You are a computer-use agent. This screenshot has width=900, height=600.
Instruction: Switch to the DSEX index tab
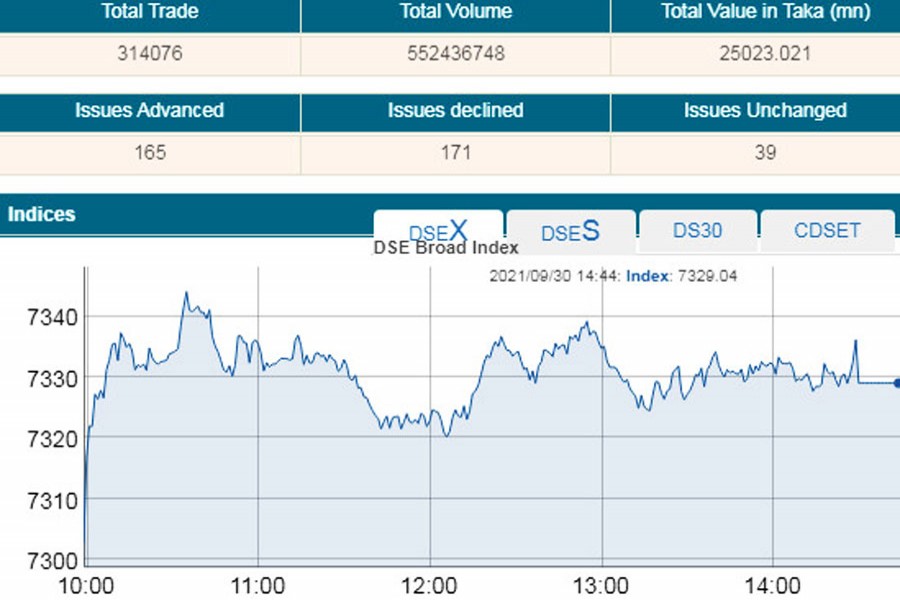438,231
